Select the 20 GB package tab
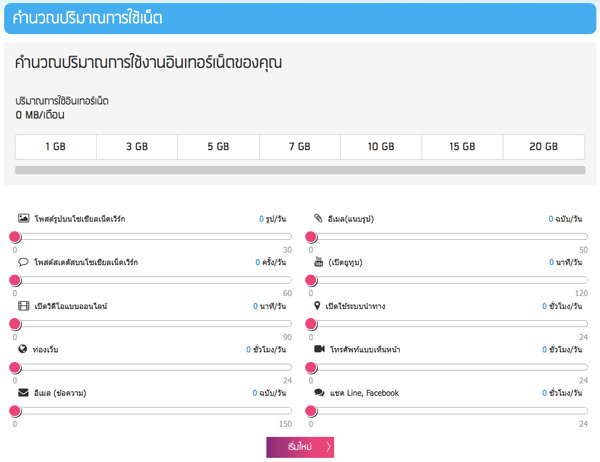 click(x=544, y=147)
